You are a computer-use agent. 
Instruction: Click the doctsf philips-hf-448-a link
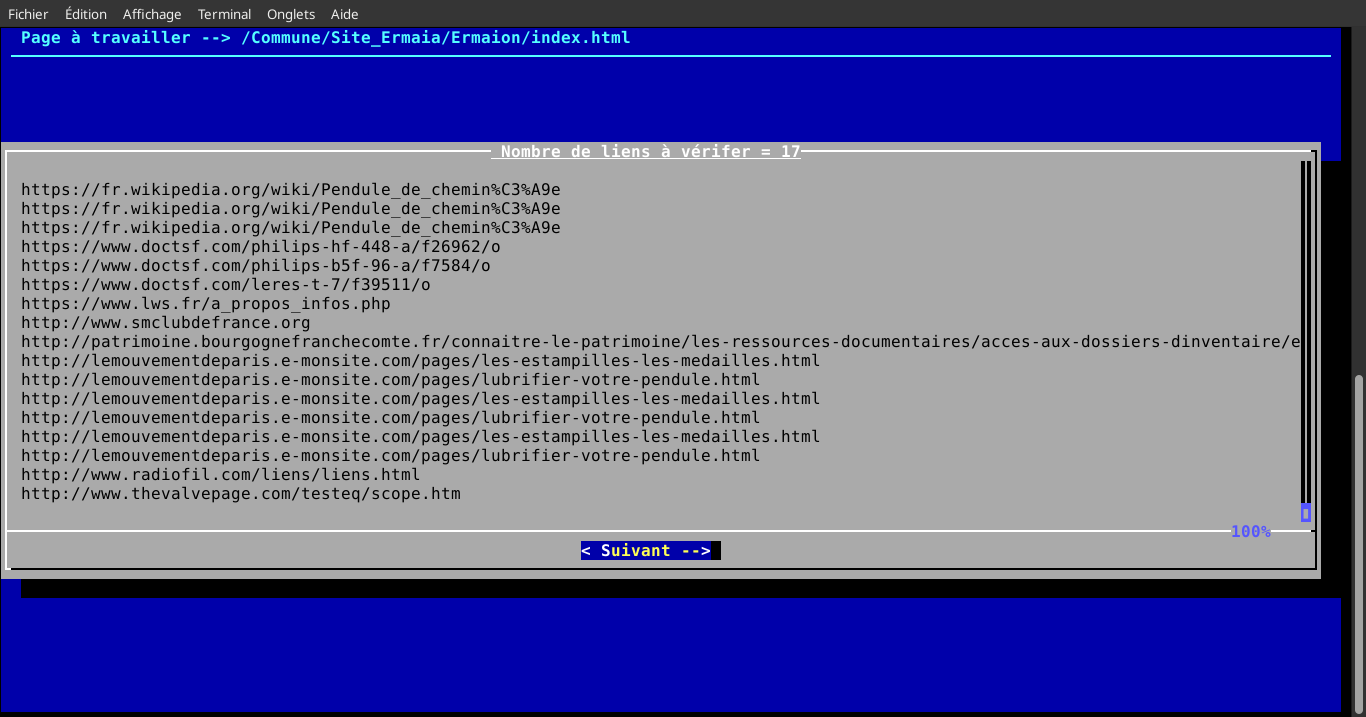click(260, 247)
